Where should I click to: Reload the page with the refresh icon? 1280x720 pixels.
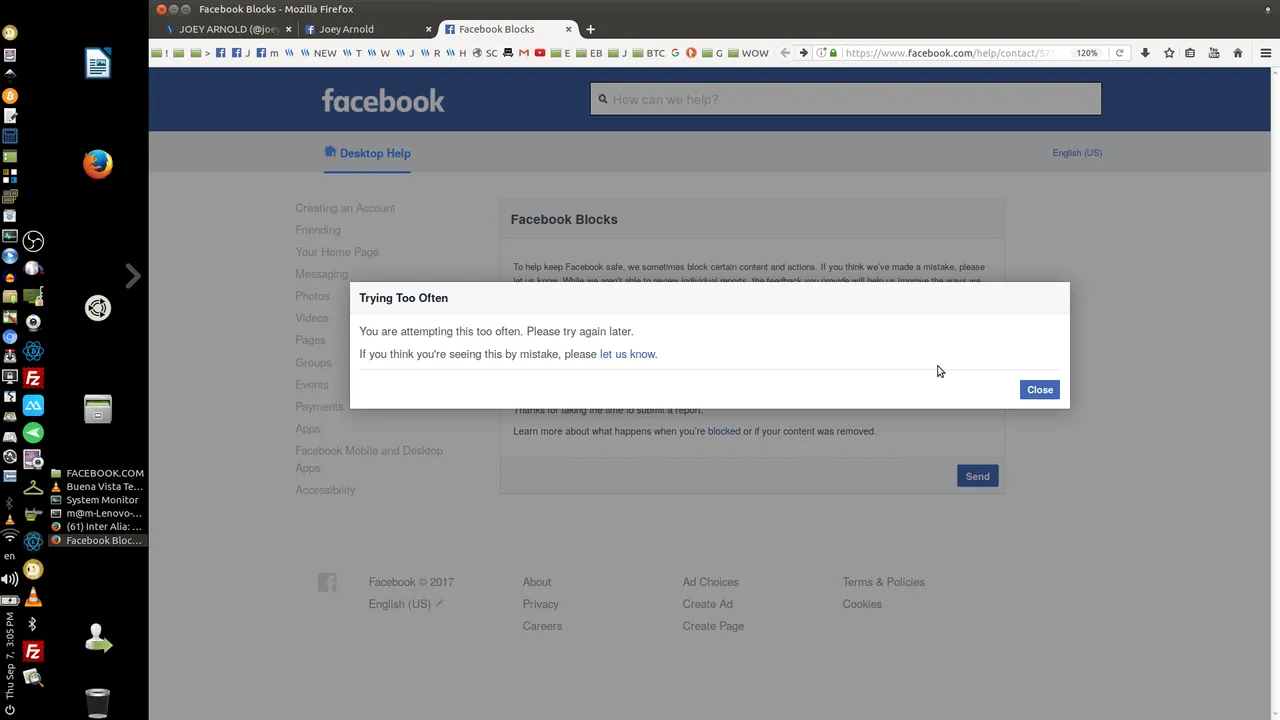tap(1119, 53)
